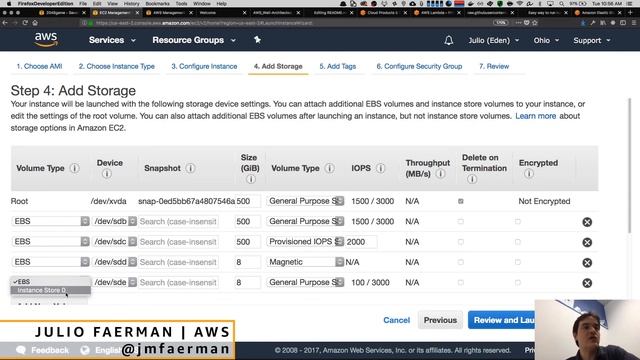
Task: Click the pin shortcuts icon in AWS header
Action: click(257, 40)
